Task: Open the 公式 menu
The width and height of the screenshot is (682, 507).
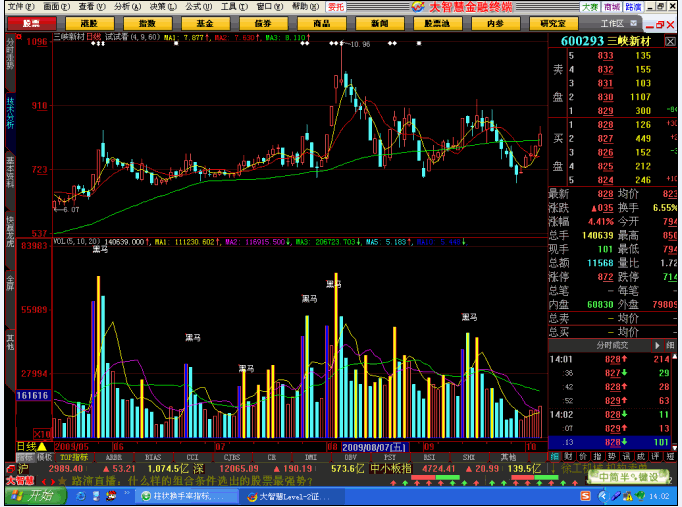Action: coord(198,7)
